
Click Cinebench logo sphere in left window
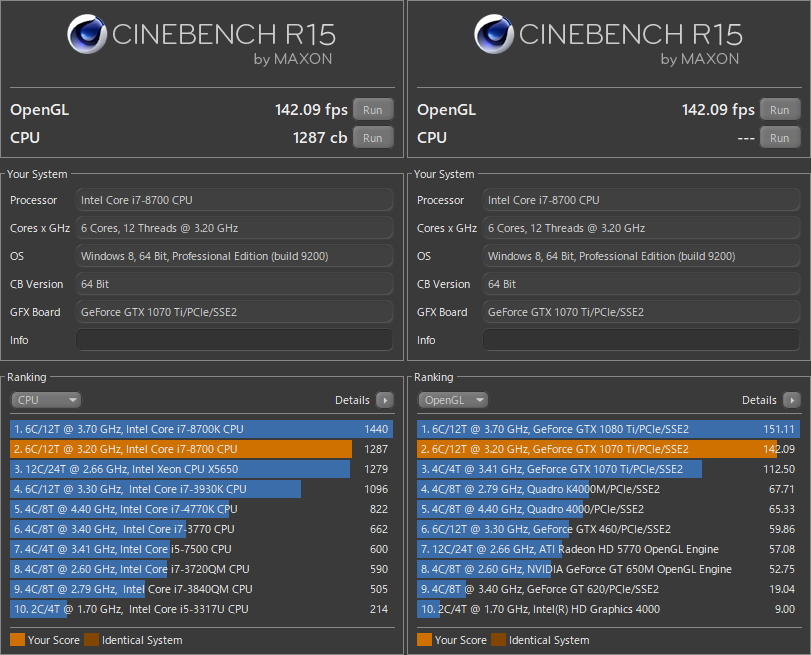(87, 34)
